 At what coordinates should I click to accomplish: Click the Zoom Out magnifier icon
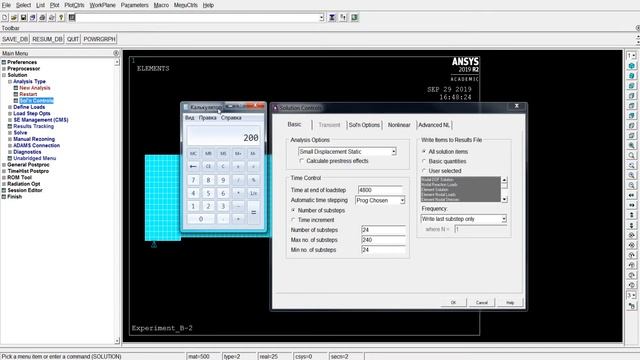click(631, 185)
